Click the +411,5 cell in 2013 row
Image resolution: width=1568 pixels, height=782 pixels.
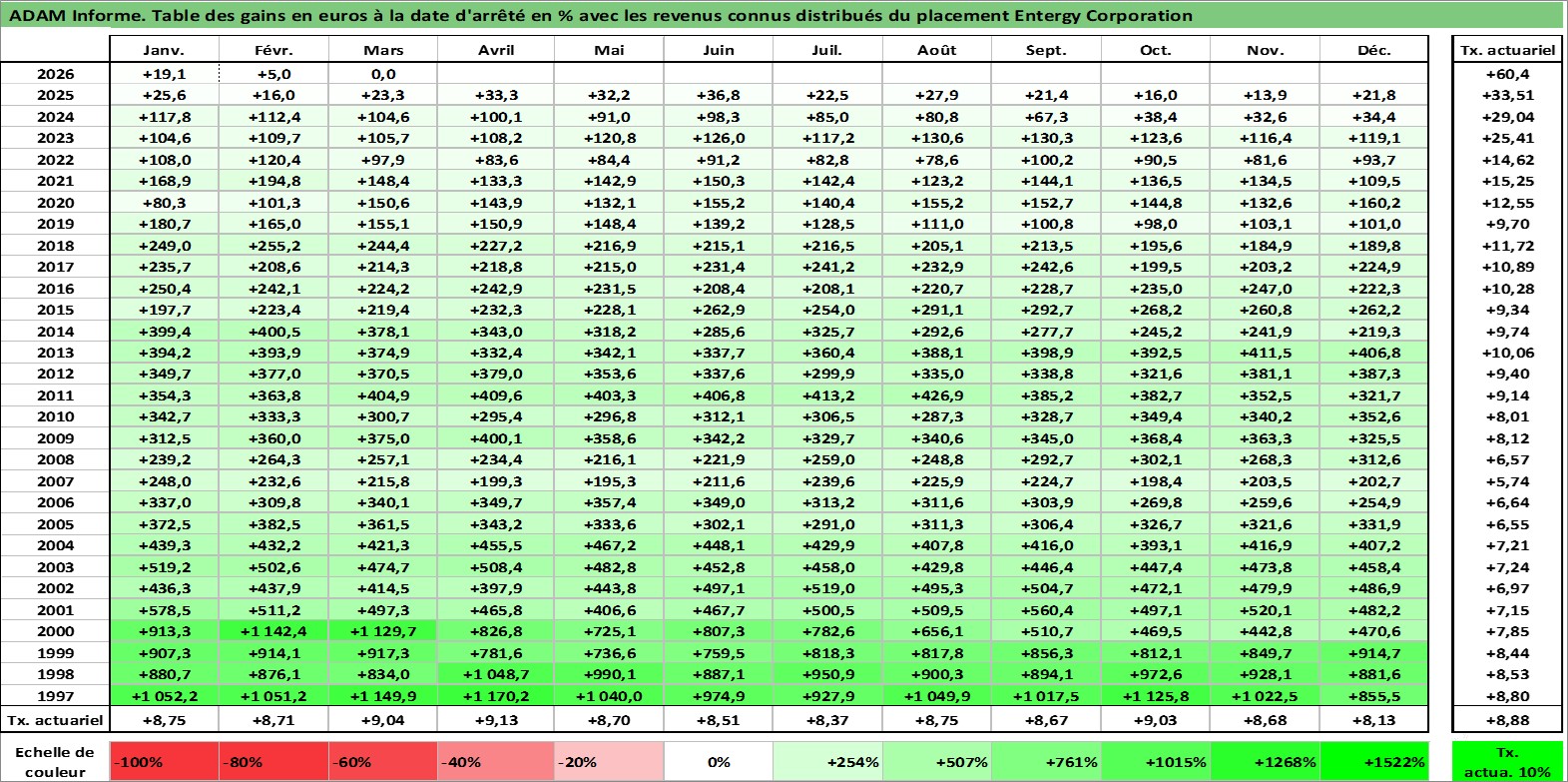1265,353
